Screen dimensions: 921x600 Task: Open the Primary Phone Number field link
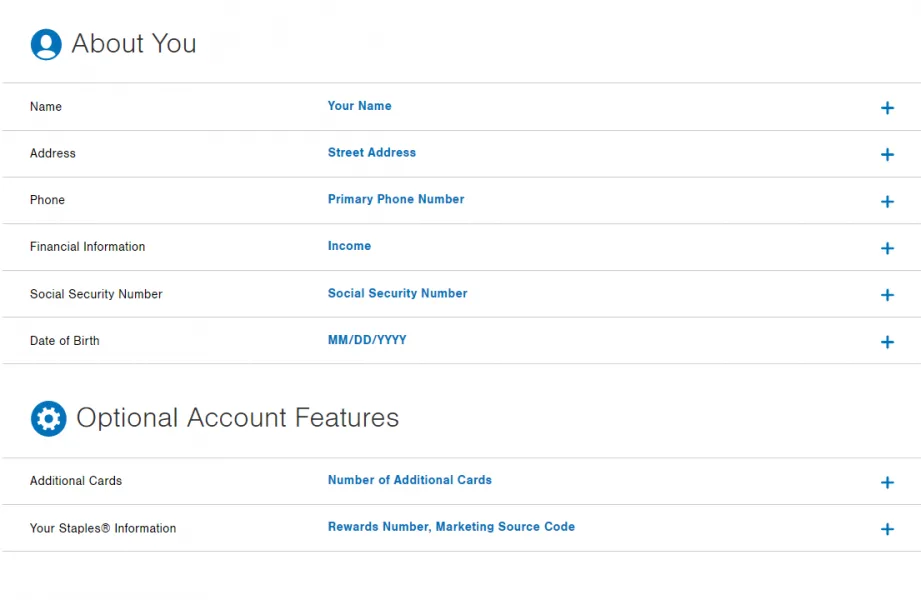pyautogui.click(x=396, y=200)
